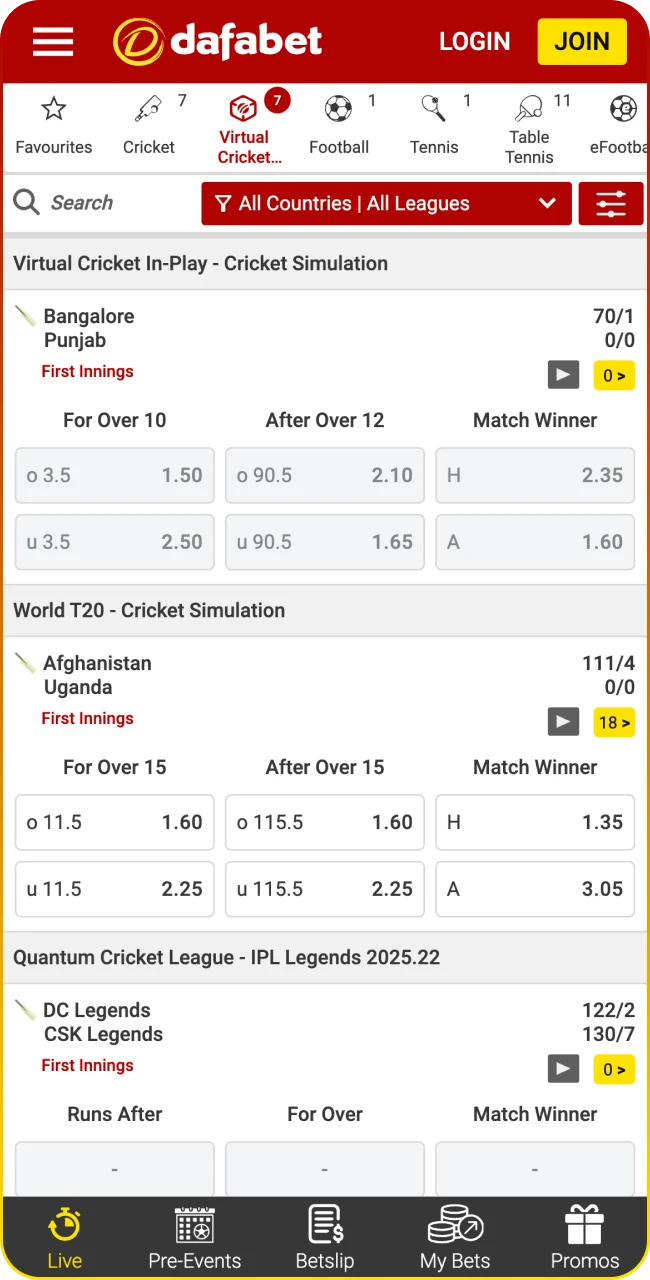Expand the 18 extra markets for Afghanistan

[614, 722]
